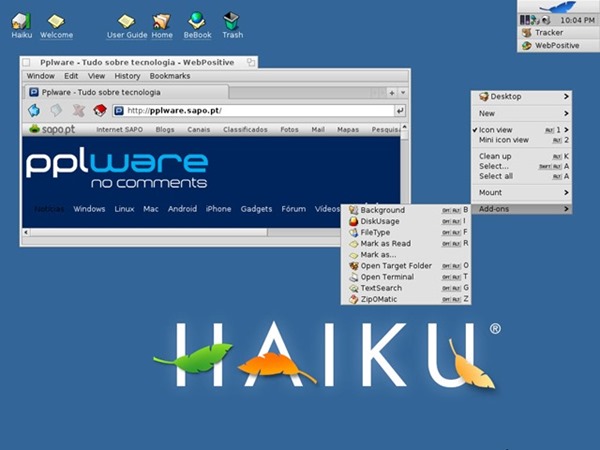The image size is (600, 450).
Task: Open the History menu
Action: (127, 76)
